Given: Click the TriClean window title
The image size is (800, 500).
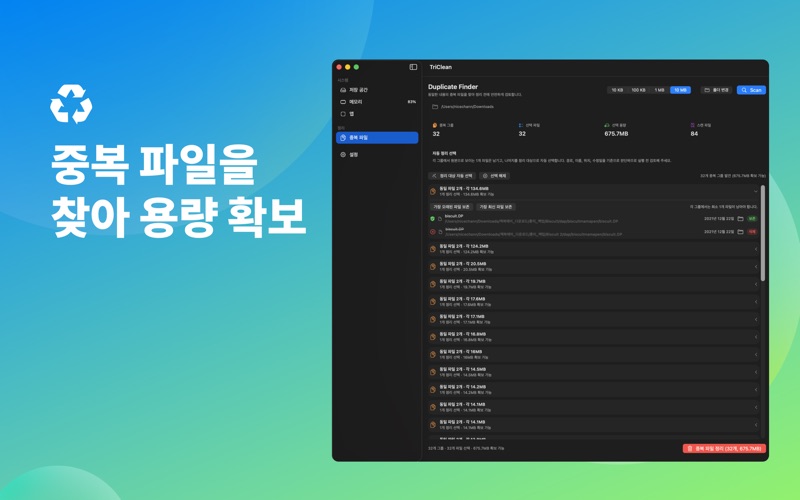Looking at the screenshot, I should tap(440, 67).
